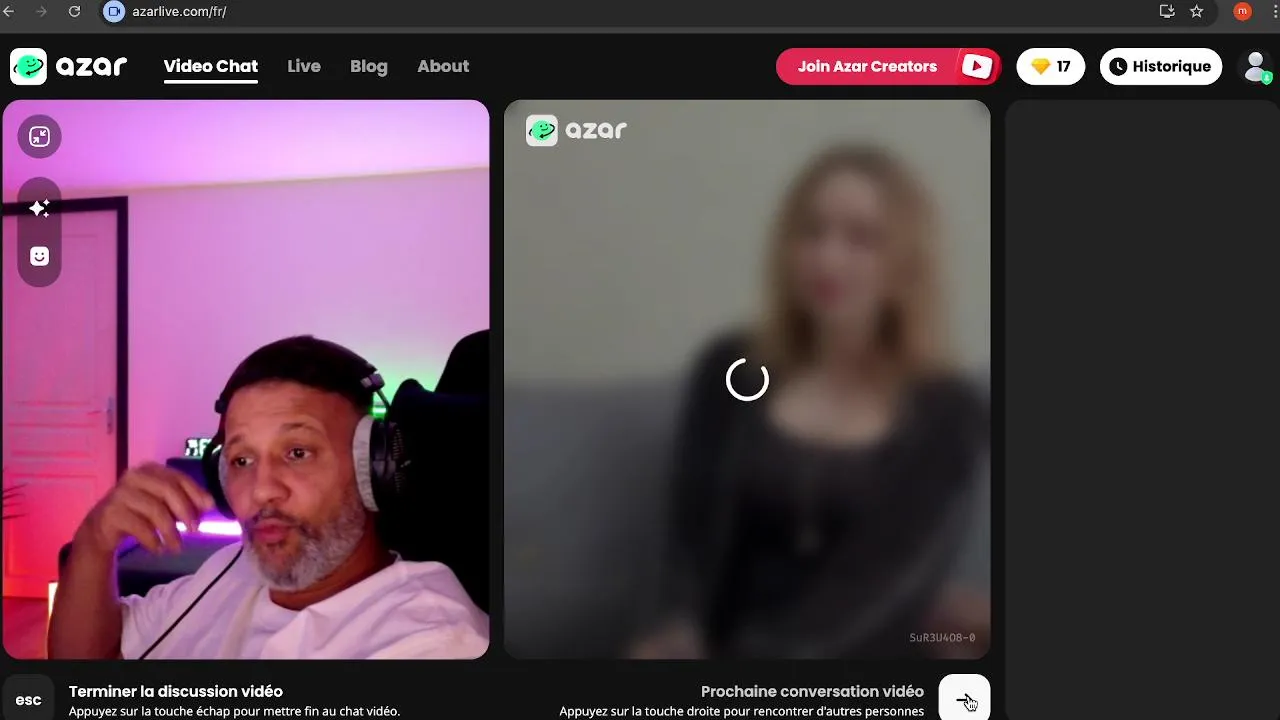The height and width of the screenshot is (720, 1280).
Task: Click the install app icon in toolbar
Action: pyautogui.click(x=1166, y=11)
